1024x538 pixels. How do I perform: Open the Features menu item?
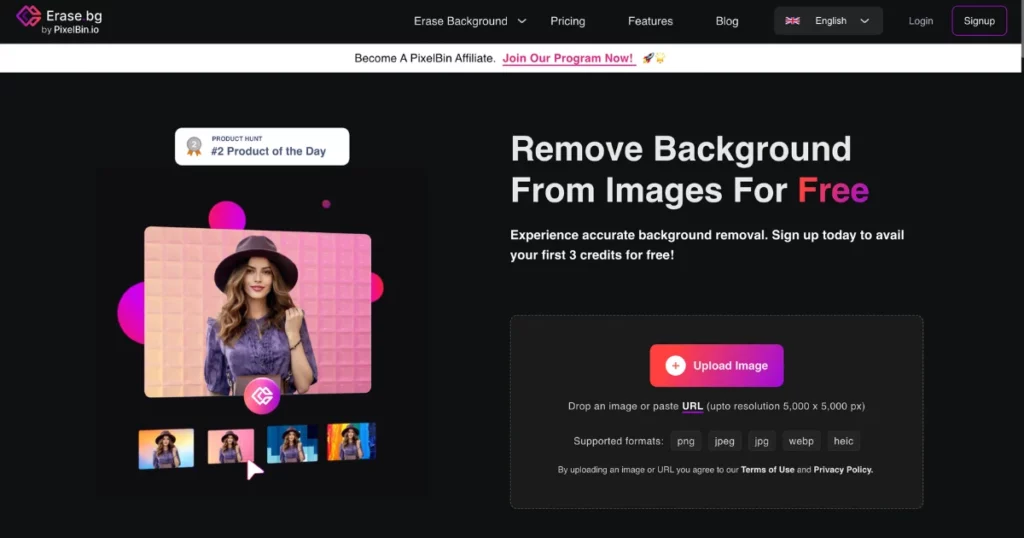tap(650, 21)
